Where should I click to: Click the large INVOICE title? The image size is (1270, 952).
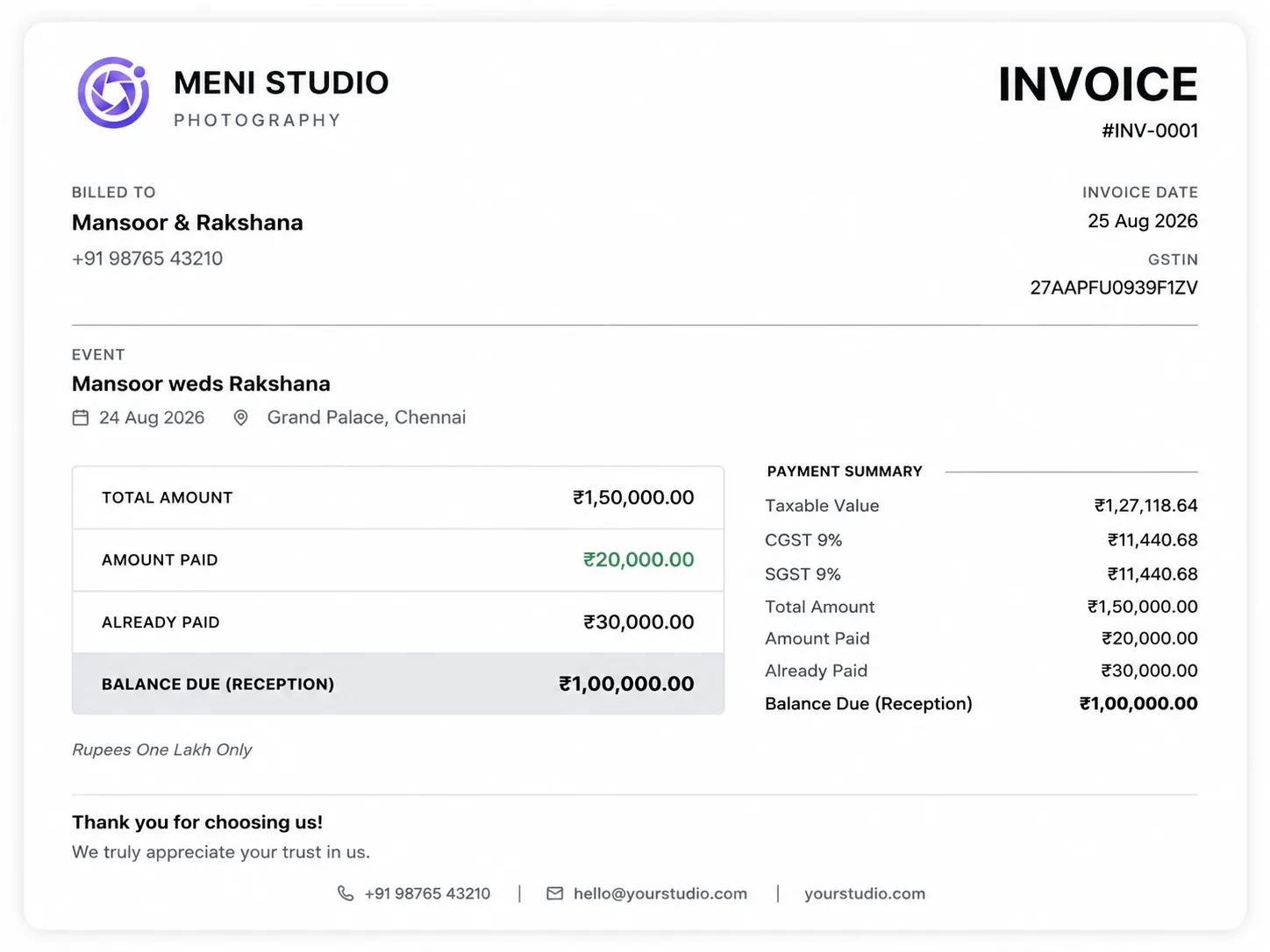tap(1098, 84)
